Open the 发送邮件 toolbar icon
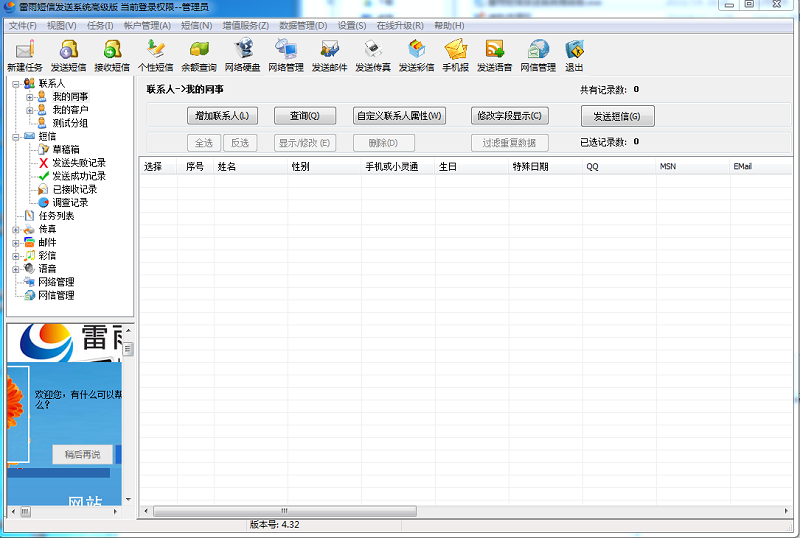Viewport: 800px width, 538px height. (330, 55)
